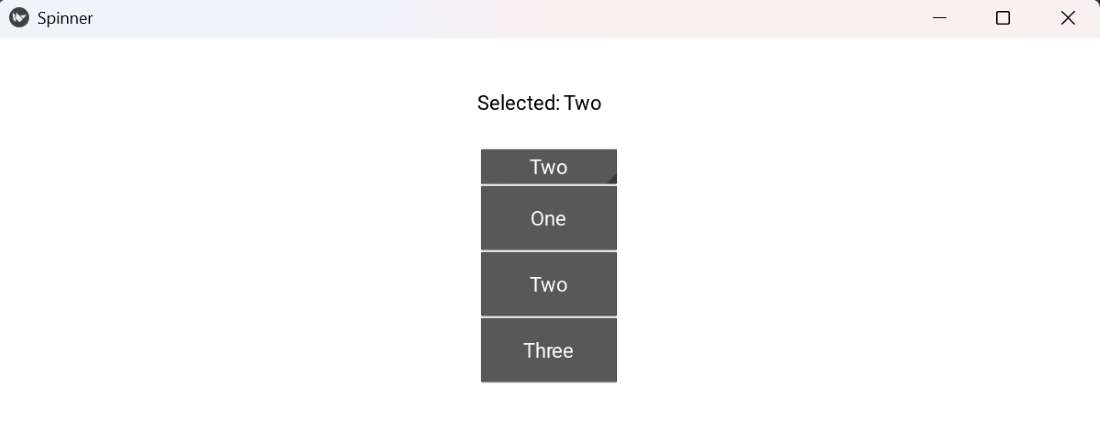Click the "Selected: Two" status label
Viewport: 1100px width, 423px height.
pos(539,103)
